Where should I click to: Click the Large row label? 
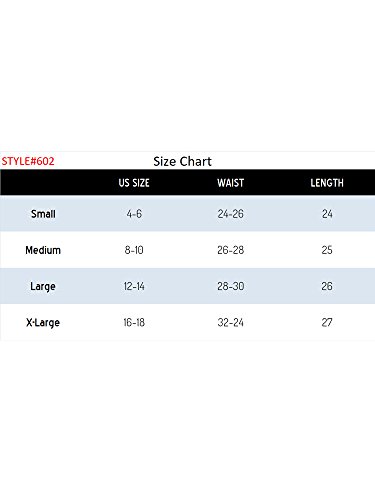coord(43,286)
